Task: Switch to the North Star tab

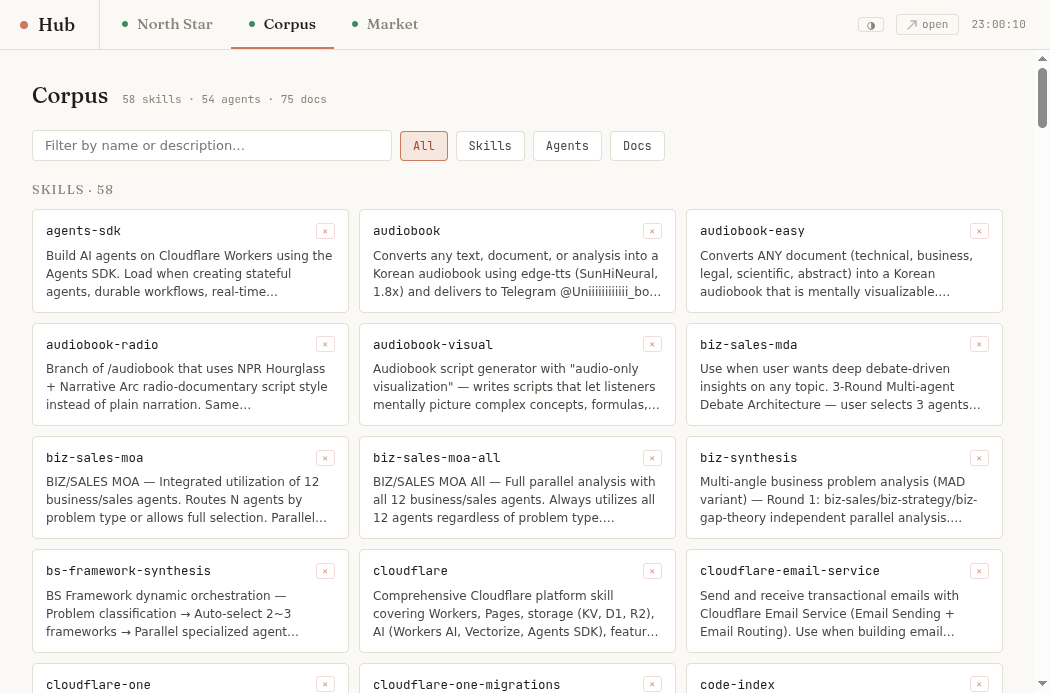Action: click(167, 24)
